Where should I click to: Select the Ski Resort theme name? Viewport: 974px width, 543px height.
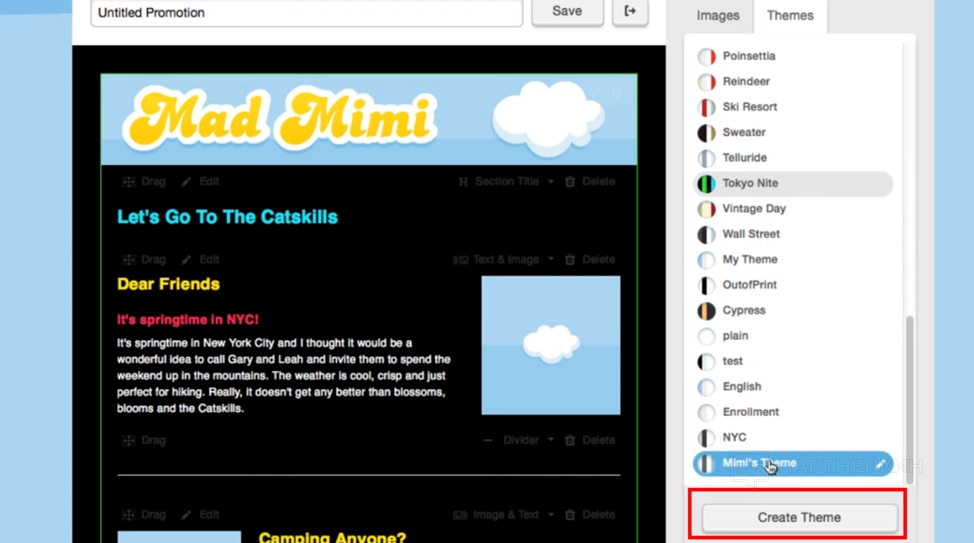750,107
